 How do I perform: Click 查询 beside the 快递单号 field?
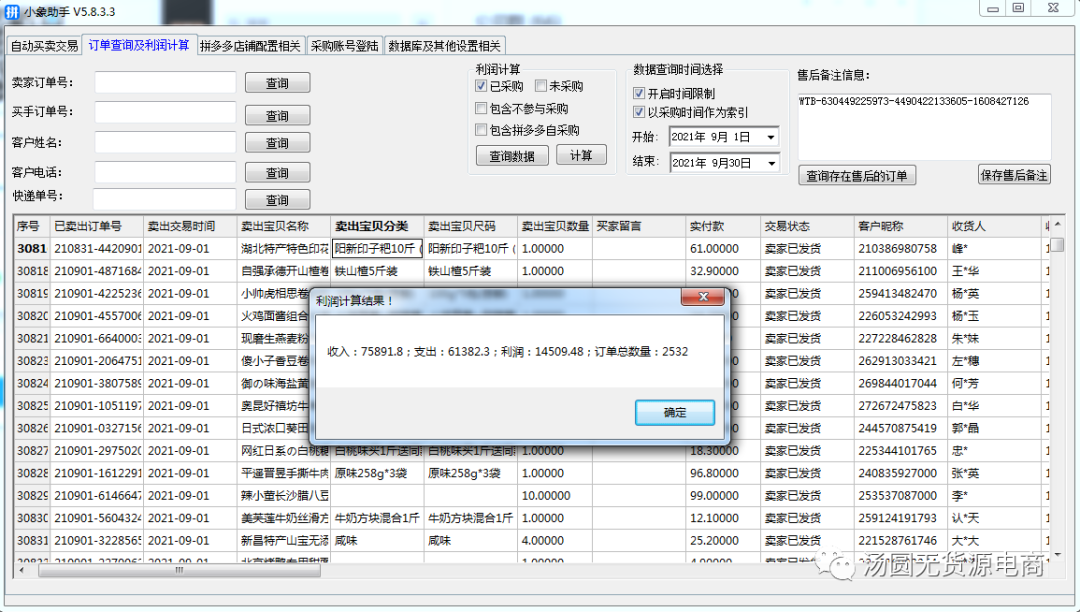[x=277, y=199]
